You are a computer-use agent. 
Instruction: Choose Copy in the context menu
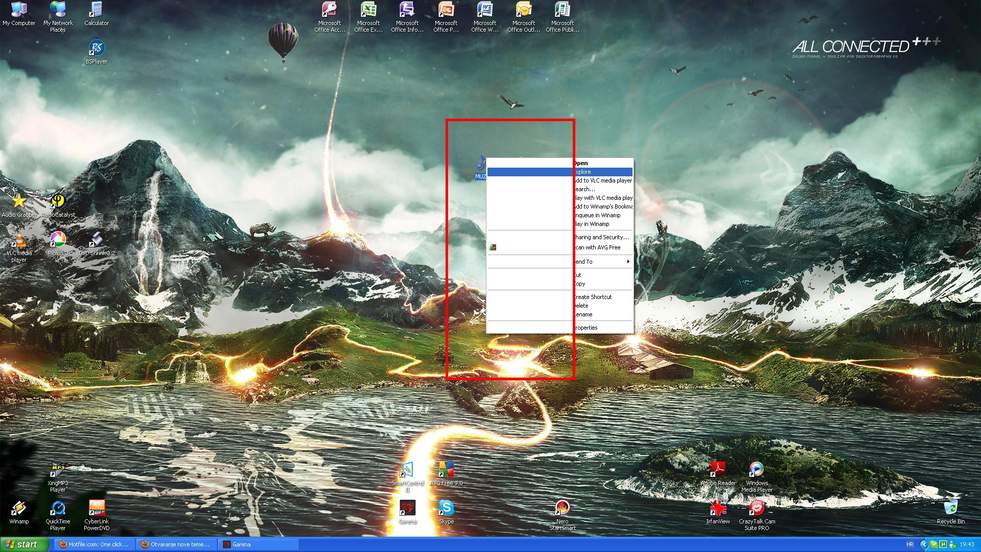point(560,284)
